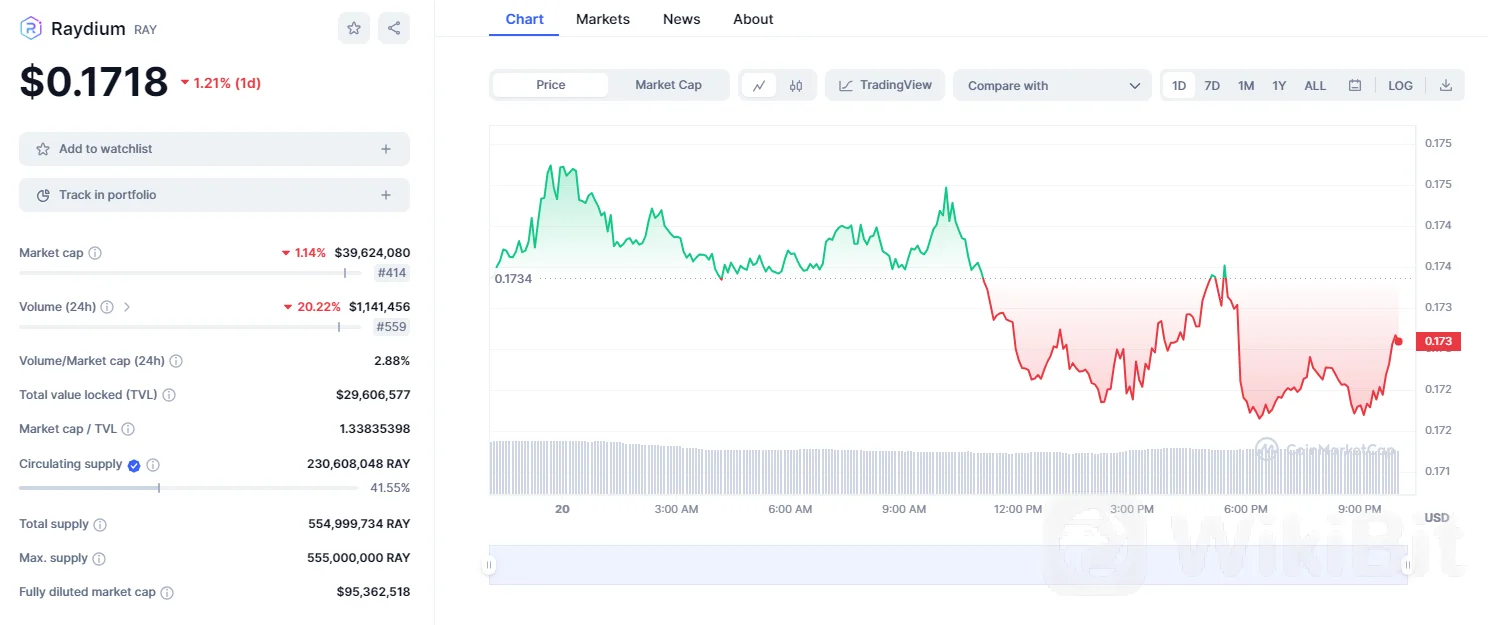Click the plus icon on Add to watchlist
Screen dimensions: 1488x625
[386, 149]
